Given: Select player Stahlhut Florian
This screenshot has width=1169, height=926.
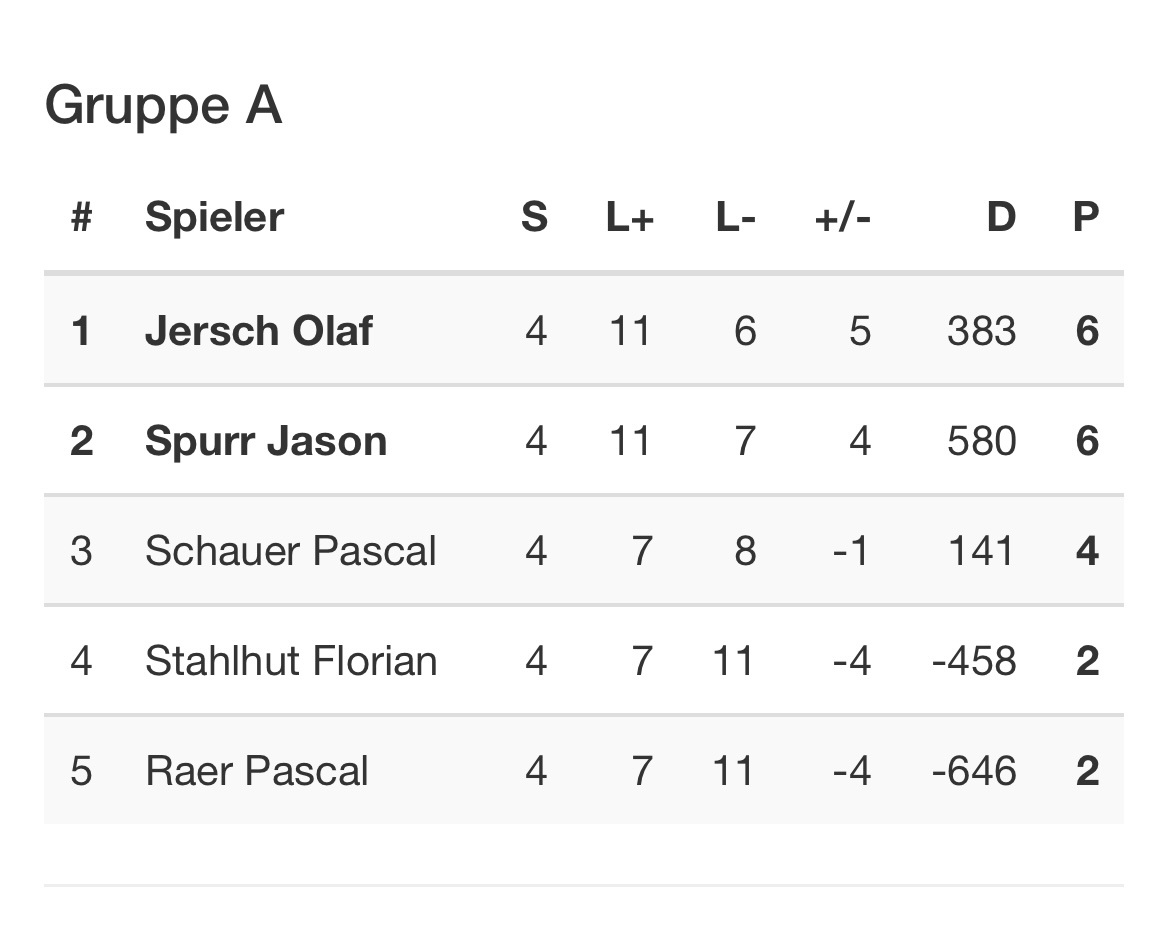Looking at the screenshot, I should pos(290,661).
